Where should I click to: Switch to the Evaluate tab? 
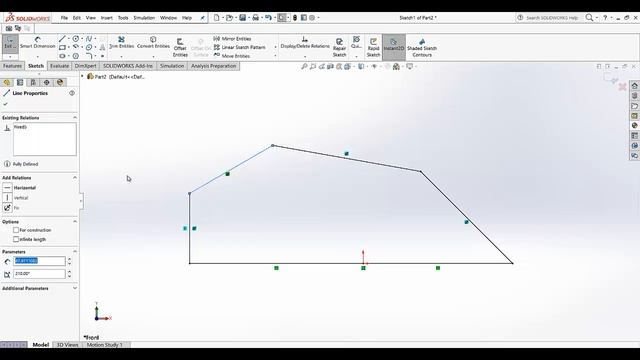pos(60,66)
